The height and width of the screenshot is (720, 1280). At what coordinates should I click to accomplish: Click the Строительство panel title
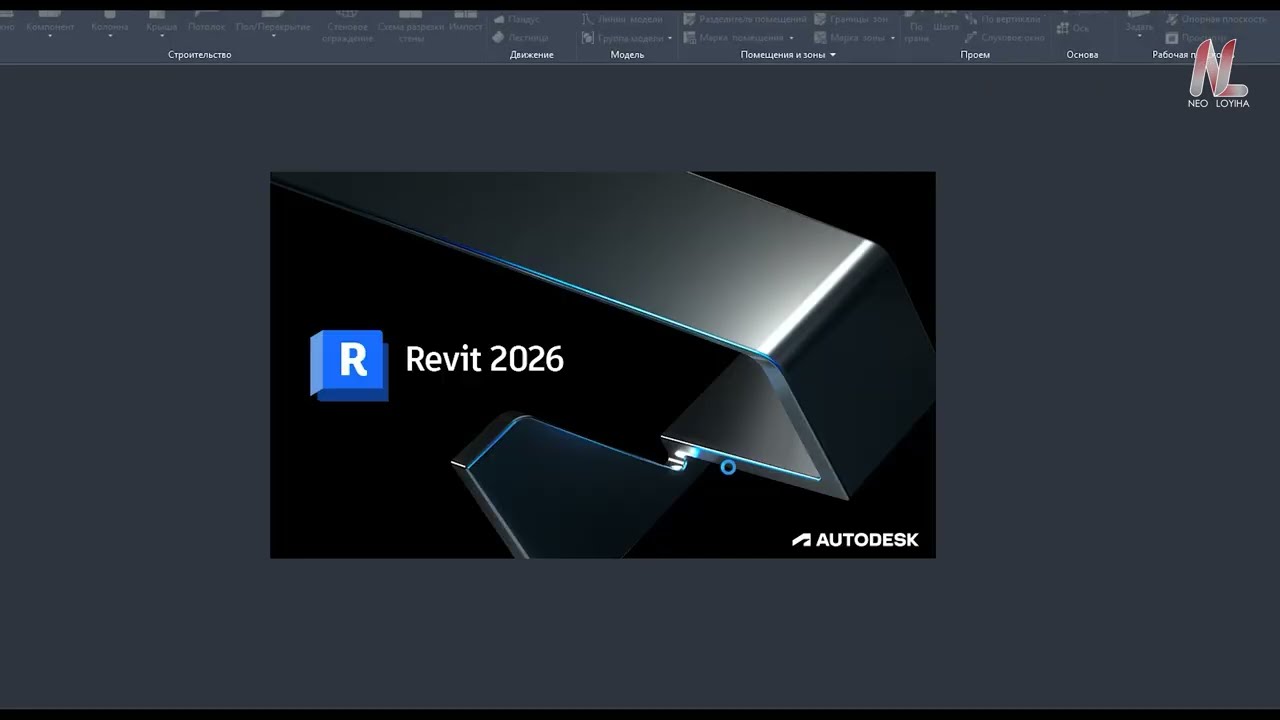pyautogui.click(x=200, y=55)
